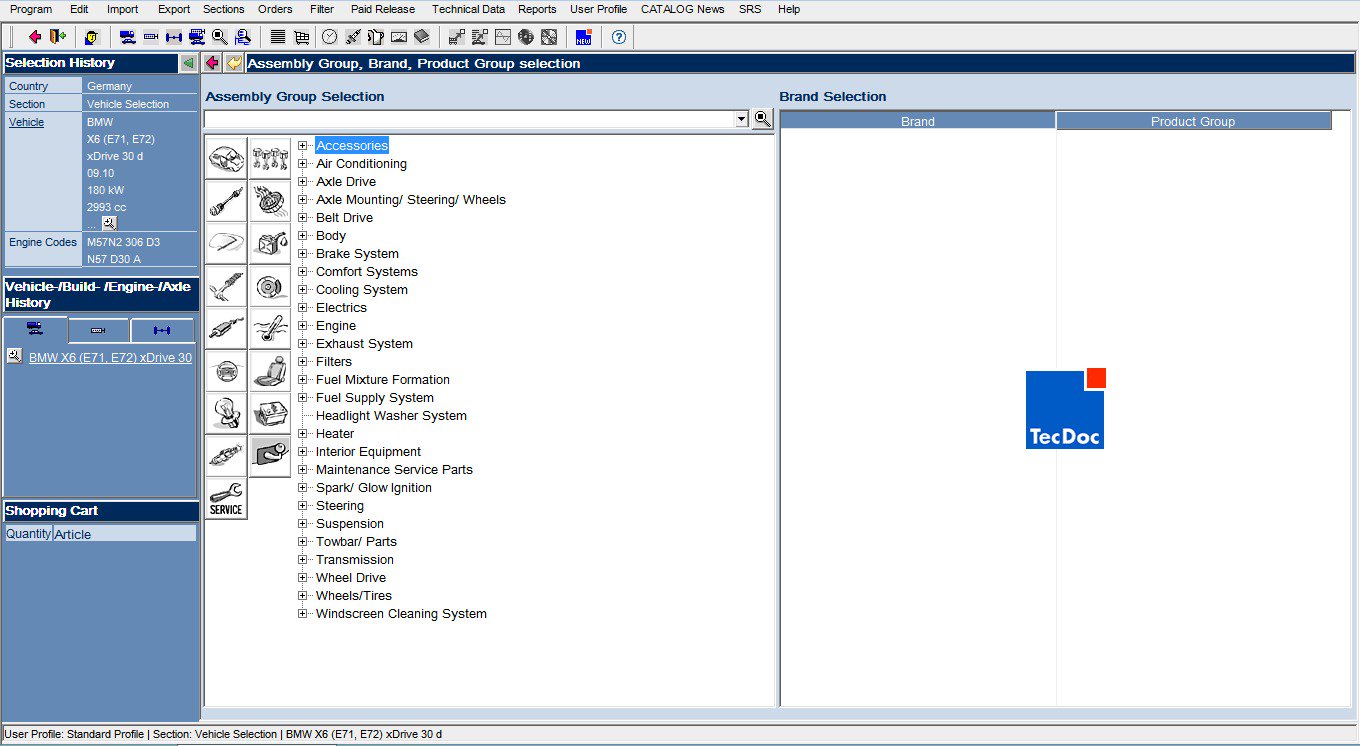Open the shopping cart toolbar icon

click(x=300, y=37)
